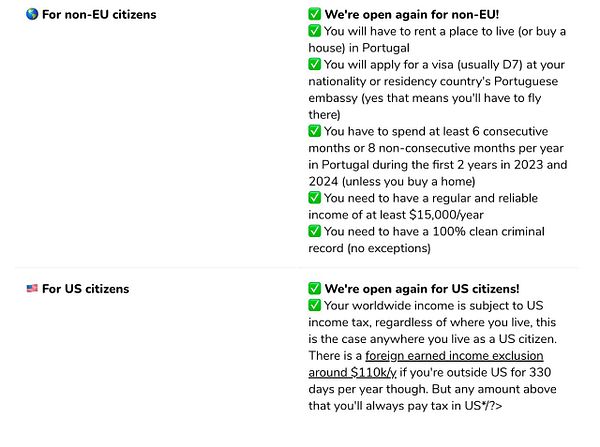
Task: Click the "For non-EU citizens" row heading
Action: coord(98,15)
